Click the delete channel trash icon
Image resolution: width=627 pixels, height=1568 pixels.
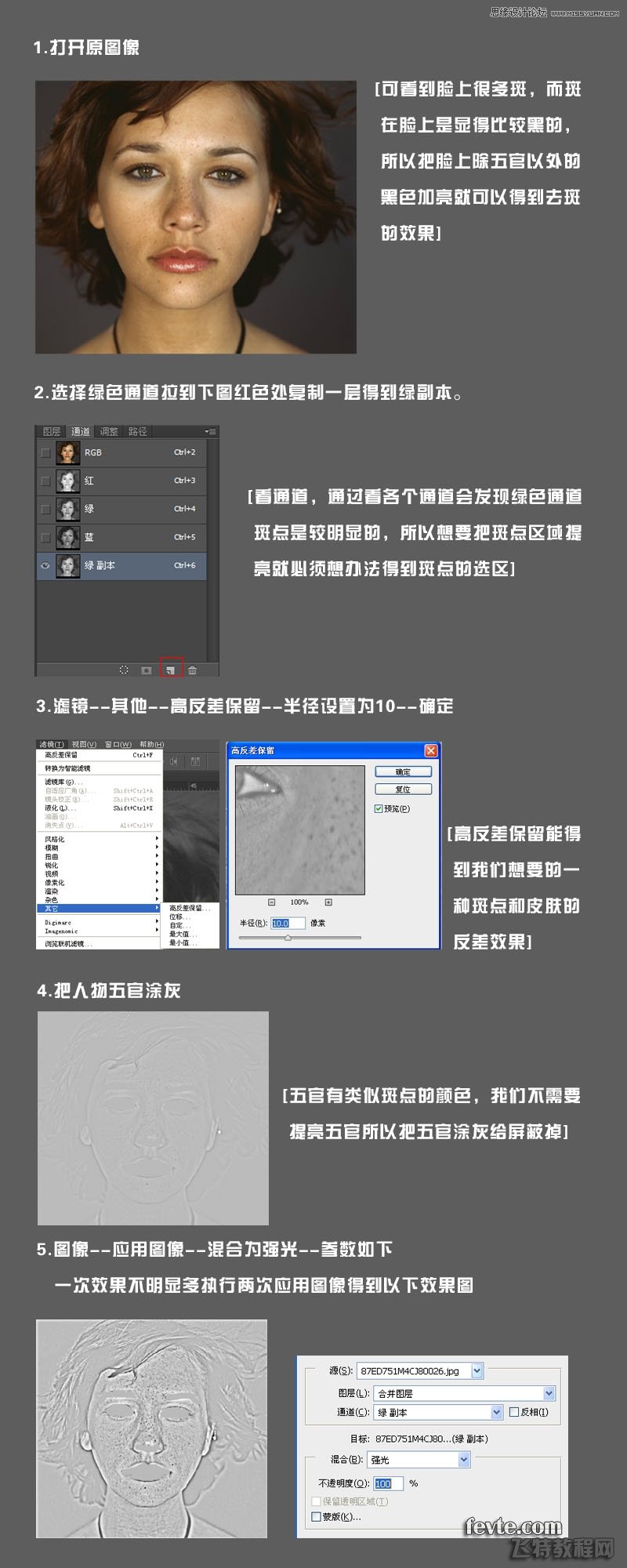[192, 670]
